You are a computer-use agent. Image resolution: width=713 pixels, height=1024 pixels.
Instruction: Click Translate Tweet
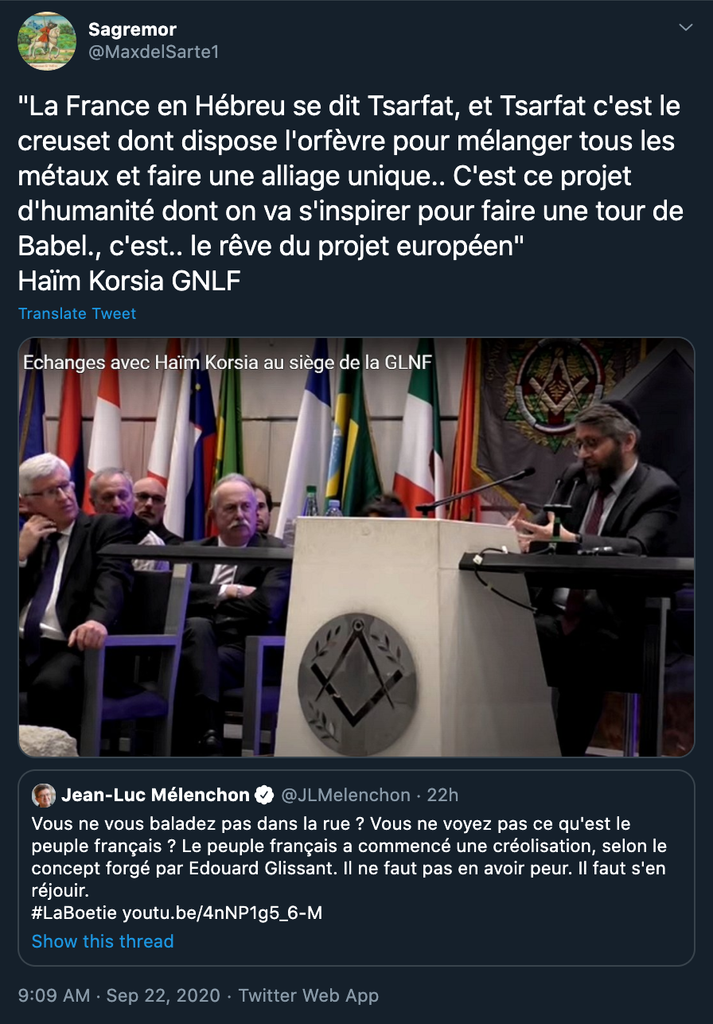pyautogui.click(x=77, y=313)
